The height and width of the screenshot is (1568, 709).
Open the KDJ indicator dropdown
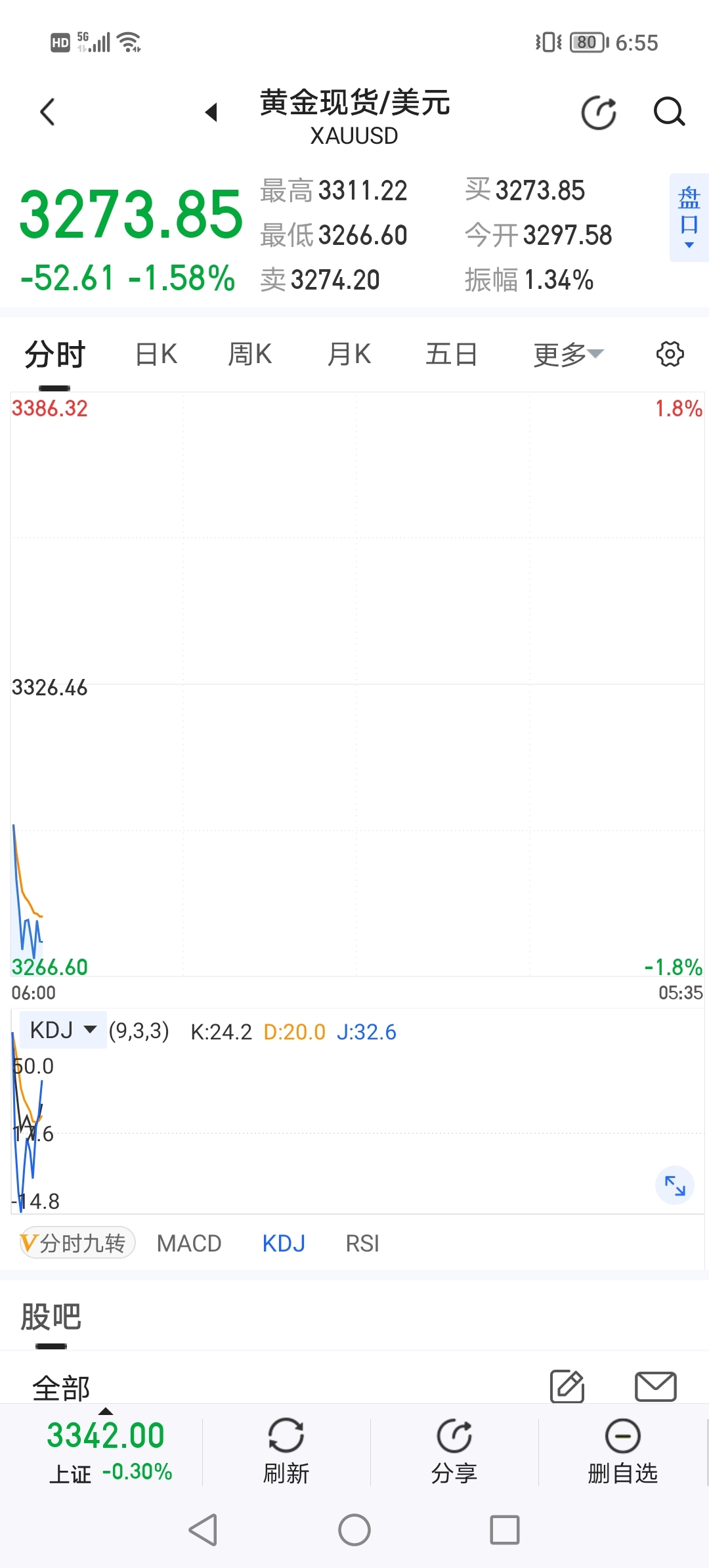tap(63, 1030)
